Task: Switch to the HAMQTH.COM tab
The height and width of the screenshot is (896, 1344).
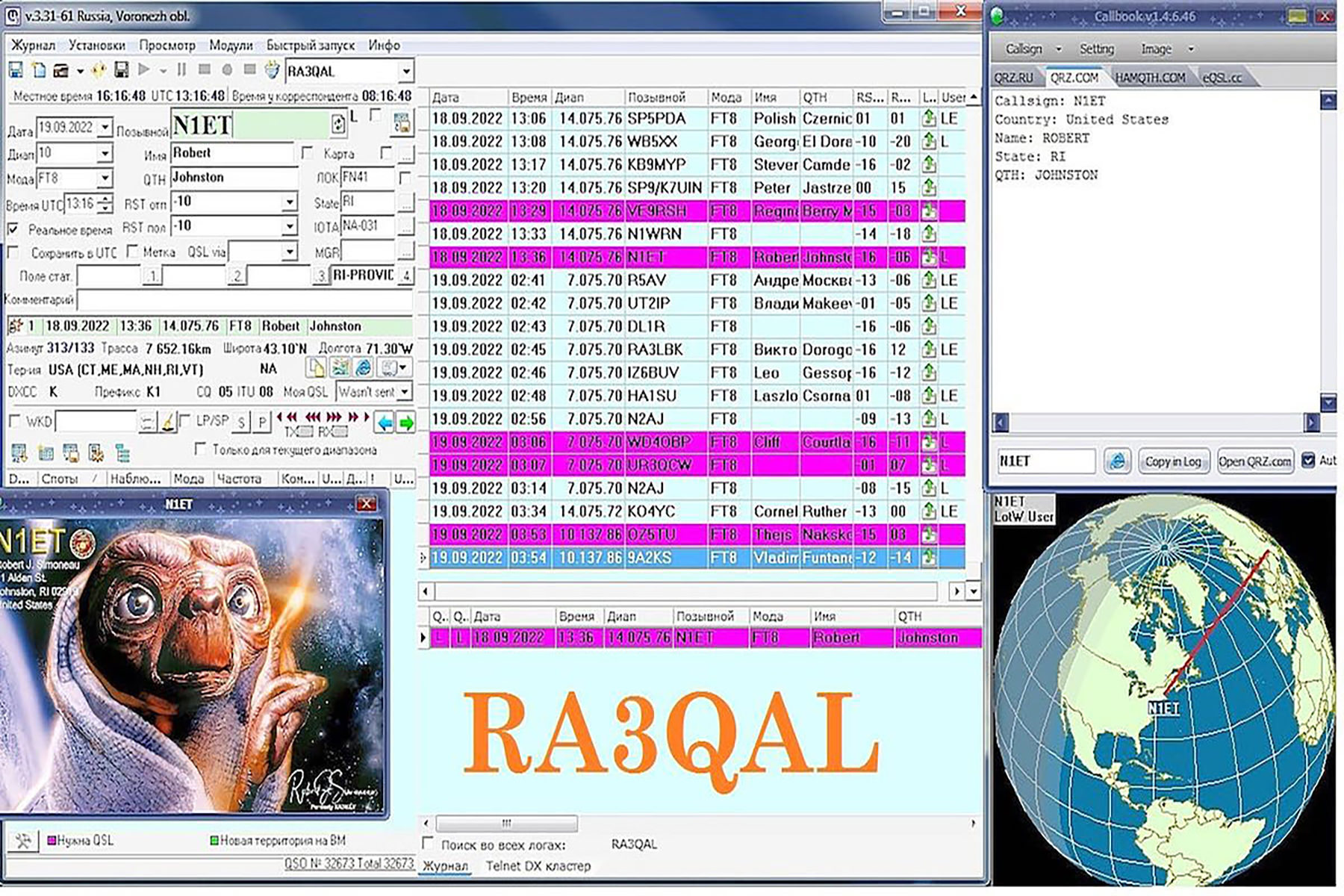Action: (1150, 78)
